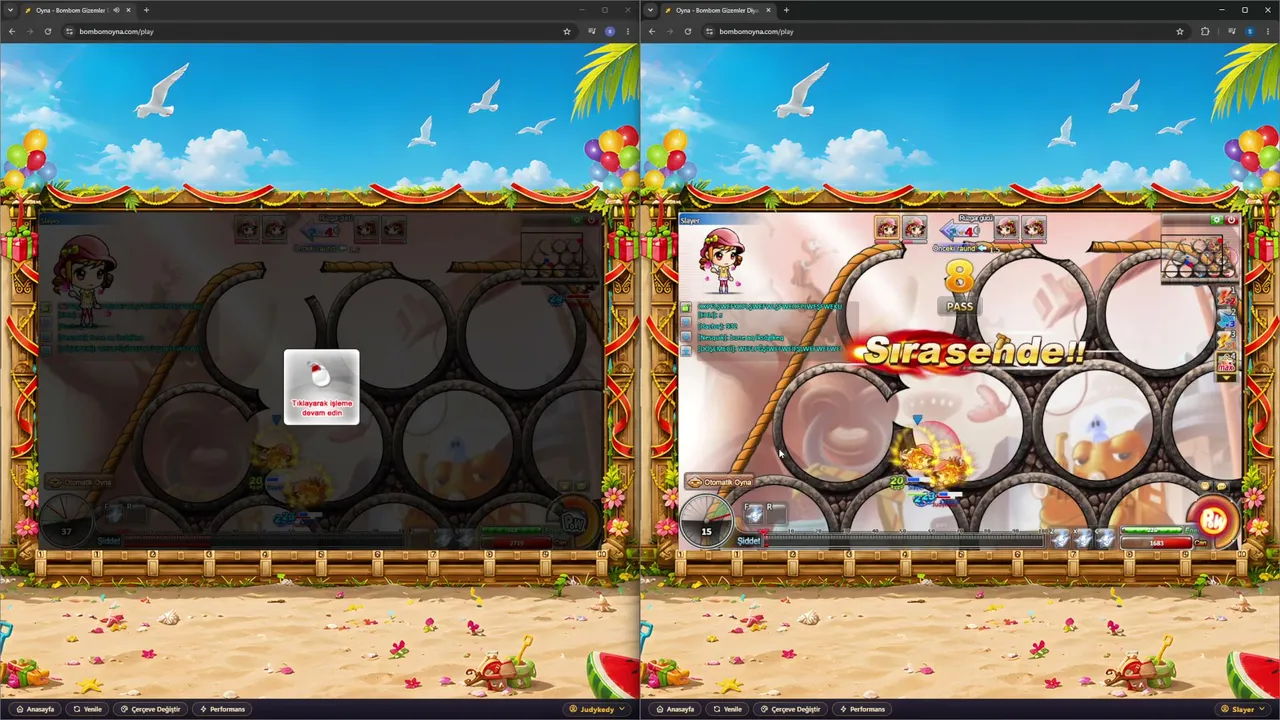Screen dimensions: 1280x720
Task: Mute the left browser tab audio
Action: point(116,10)
